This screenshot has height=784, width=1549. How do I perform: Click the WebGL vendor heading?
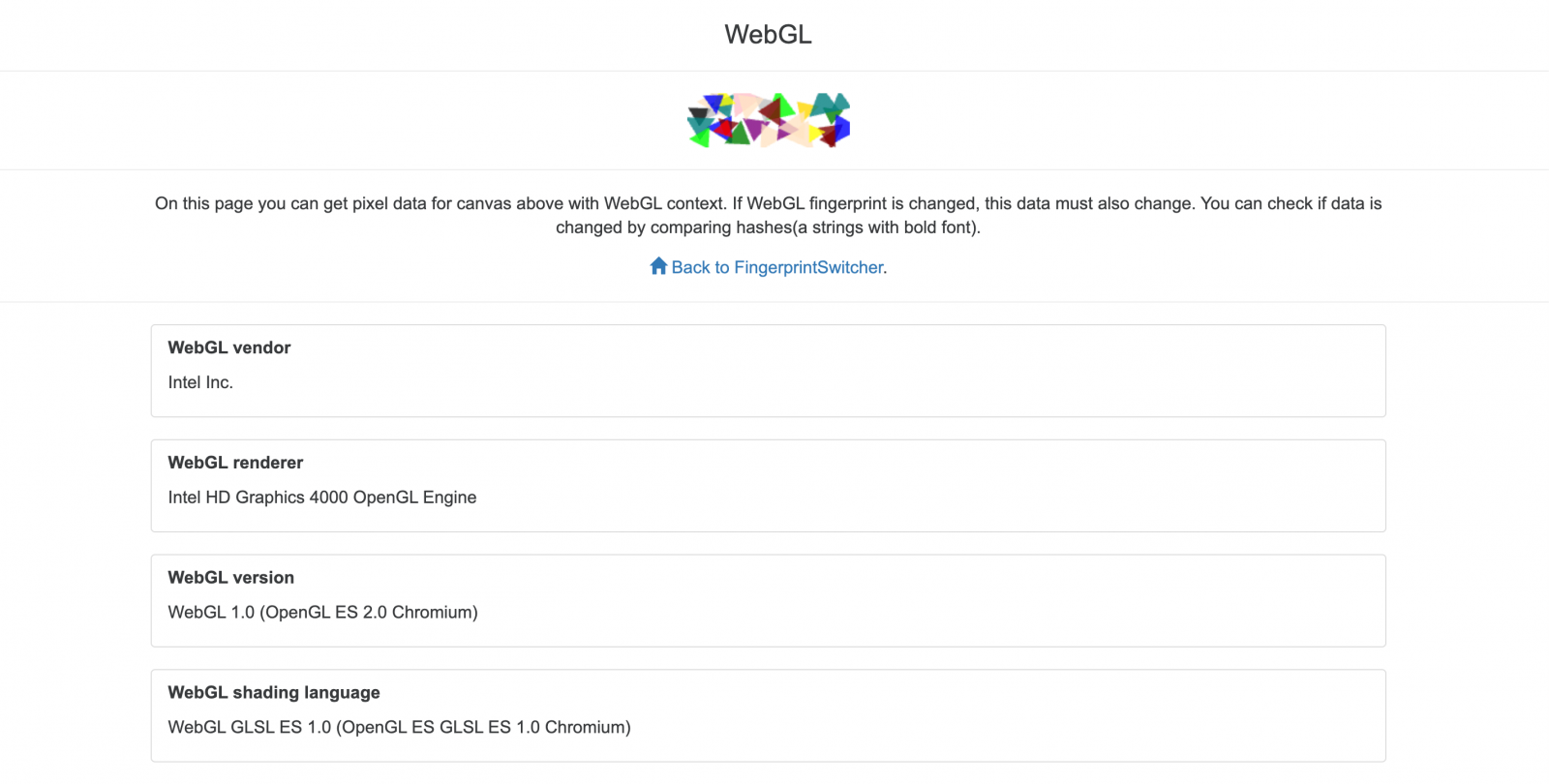pyautogui.click(x=229, y=347)
